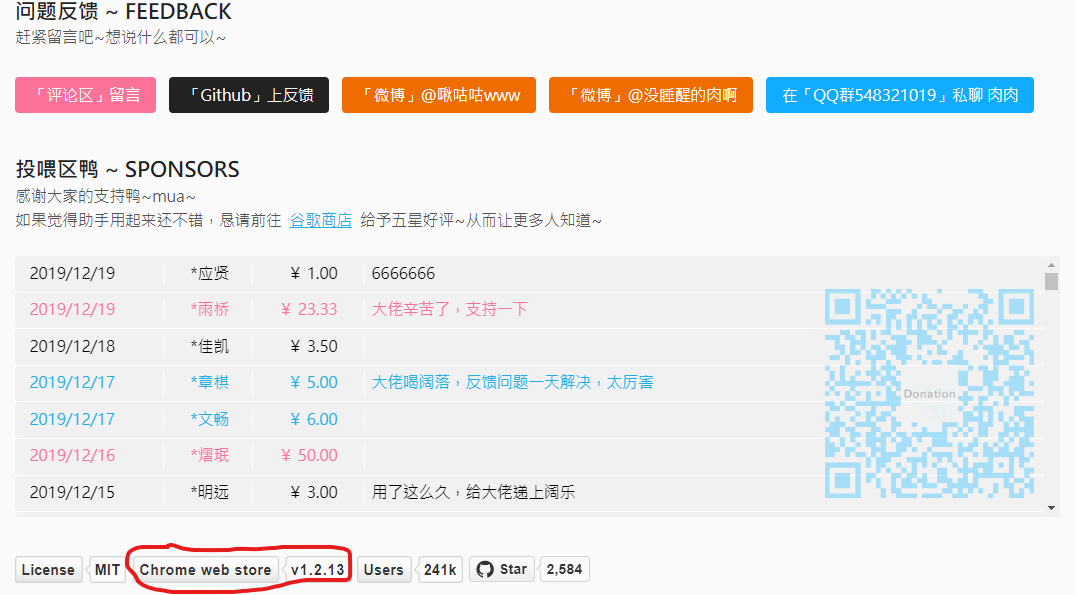Select the comment 6666666

(403, 274)
